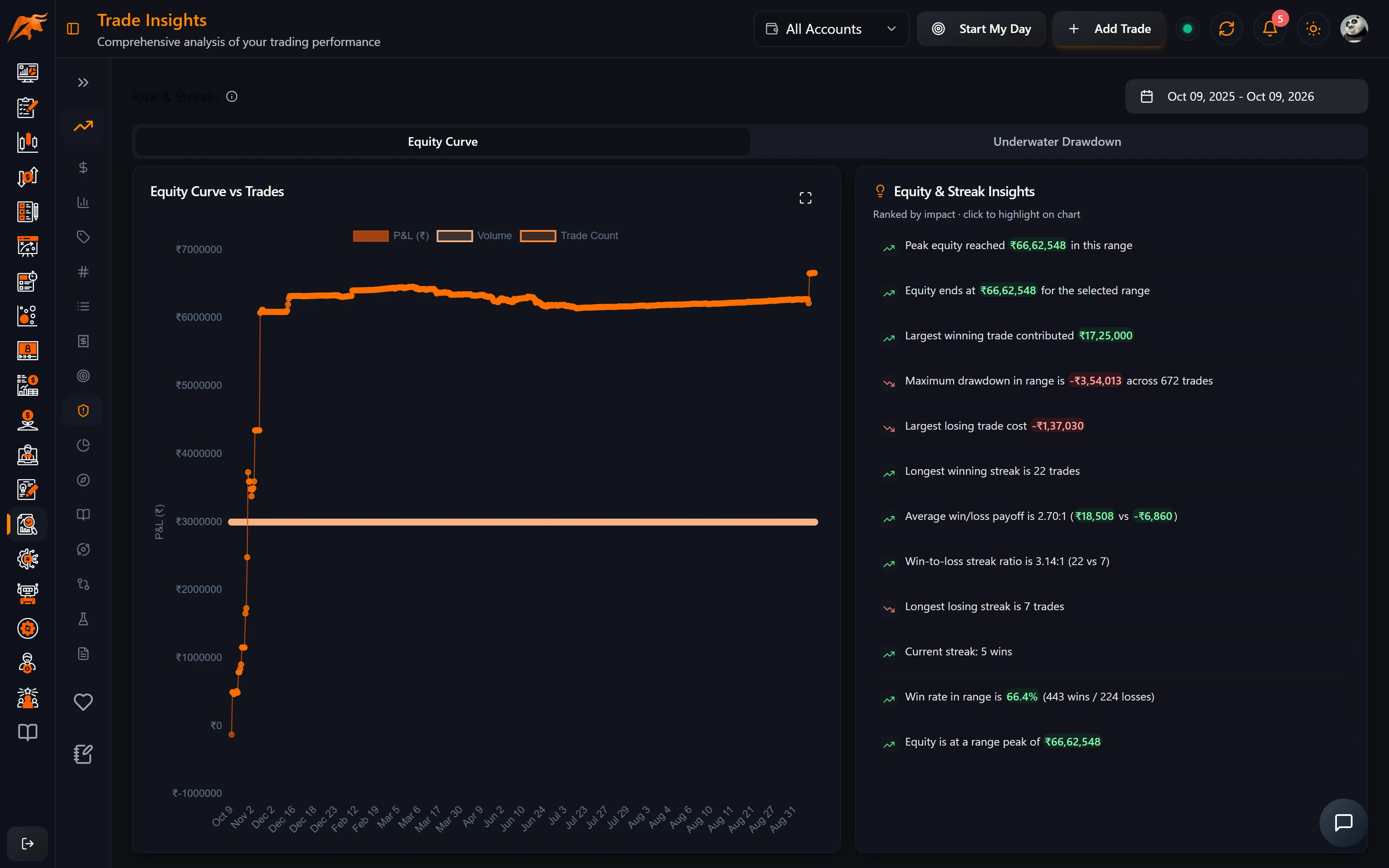Open the dashboard monitor icon in left sidebar
This screenshot has width=1389, height=868.
[x=27, y=73]
